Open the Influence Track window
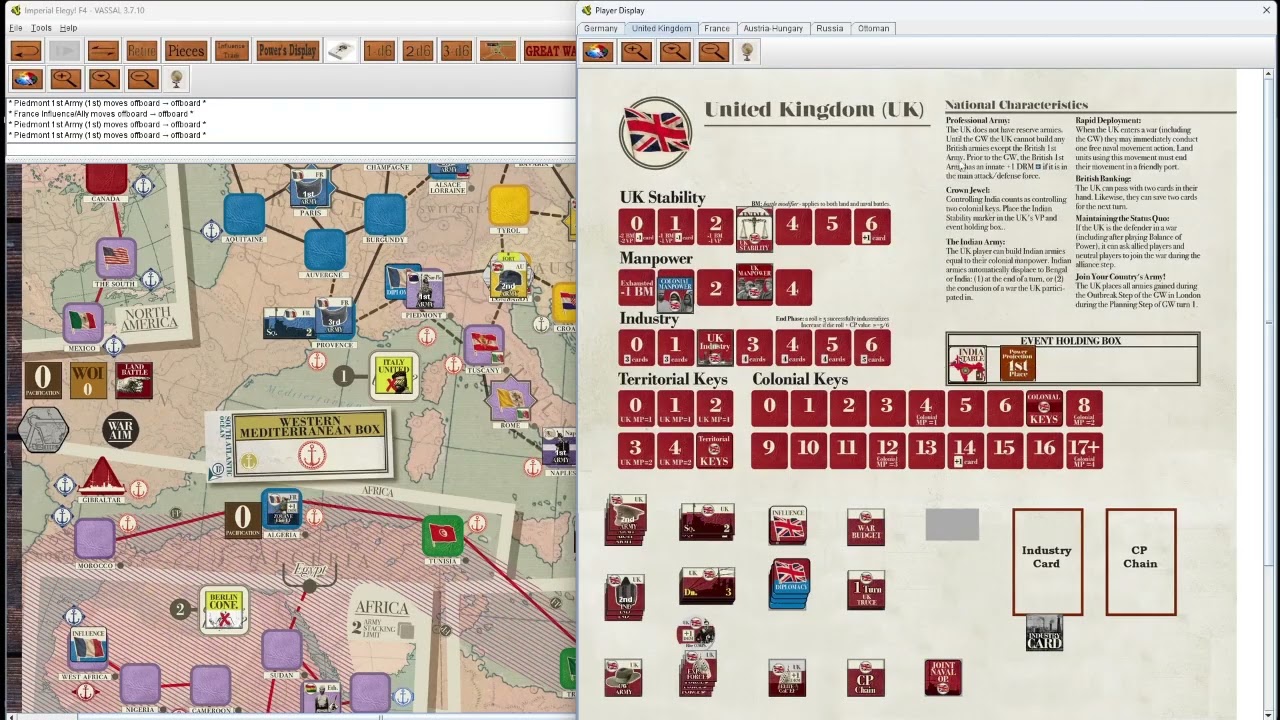The width and height of the screenshot is (1280, 720). [231, 50]
